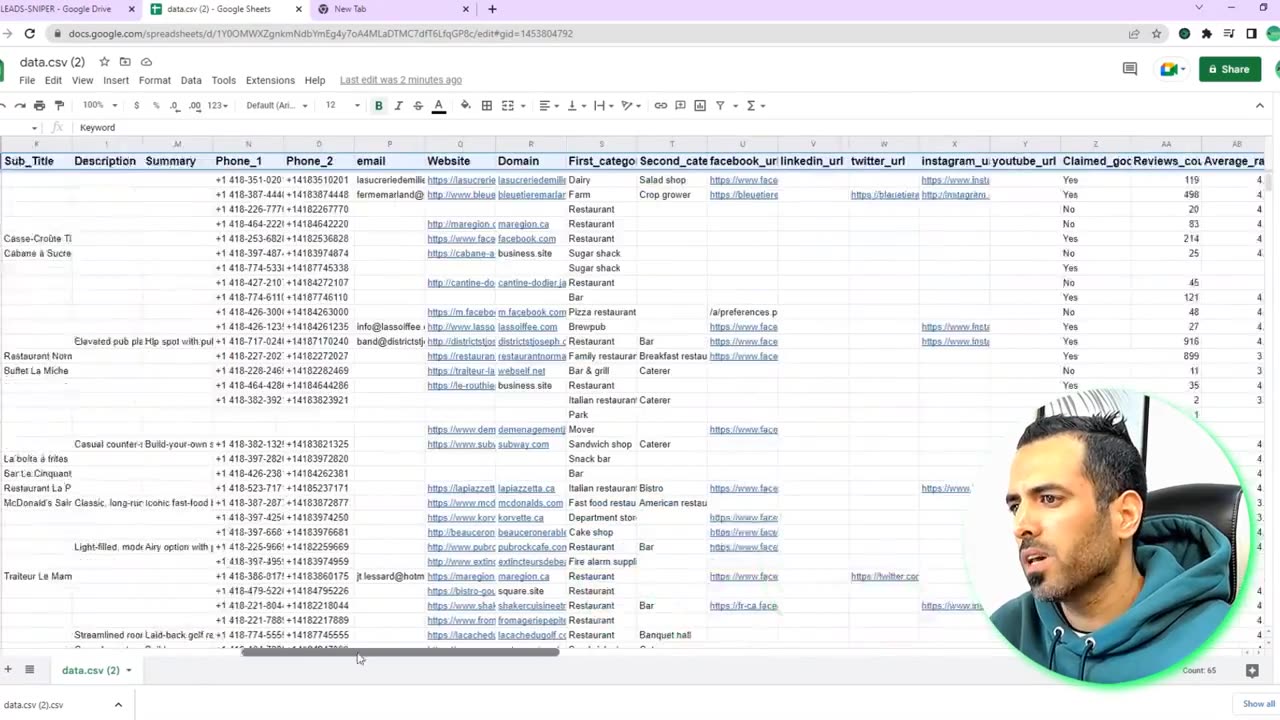Open the Data menu
The image size is (1280, 720).
point(191,80)
